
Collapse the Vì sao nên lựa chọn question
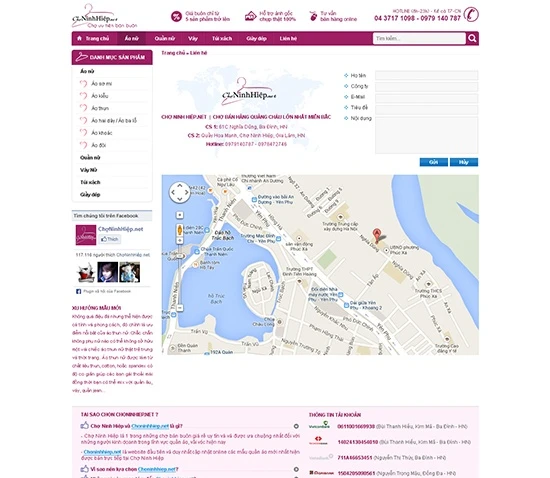click(x=296, y=469)
